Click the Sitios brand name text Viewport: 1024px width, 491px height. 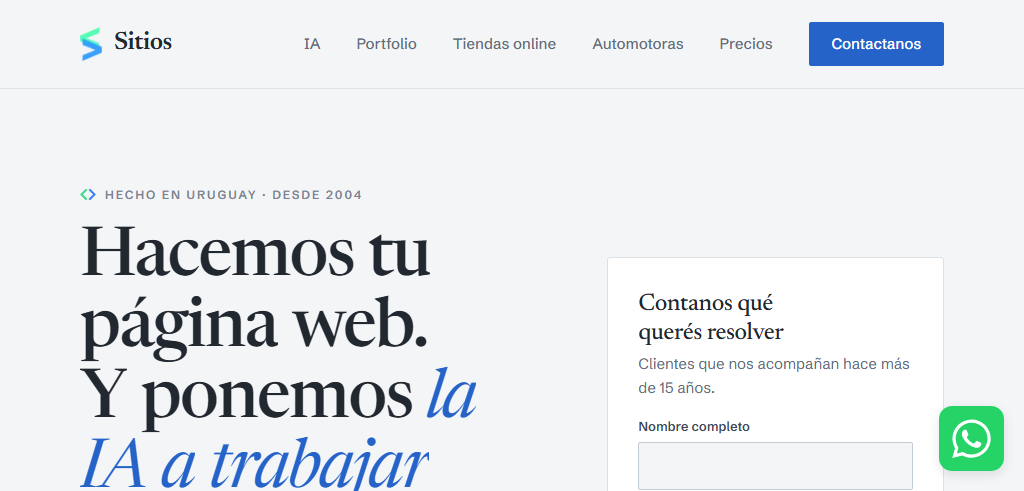[x=143, y=42]
